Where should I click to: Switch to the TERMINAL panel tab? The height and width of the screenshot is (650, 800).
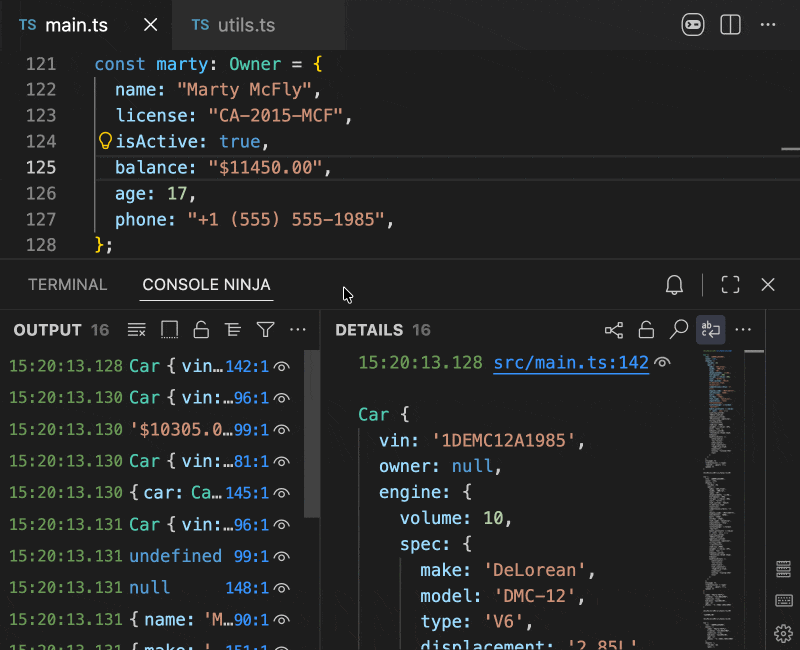[x=67, y=285]
